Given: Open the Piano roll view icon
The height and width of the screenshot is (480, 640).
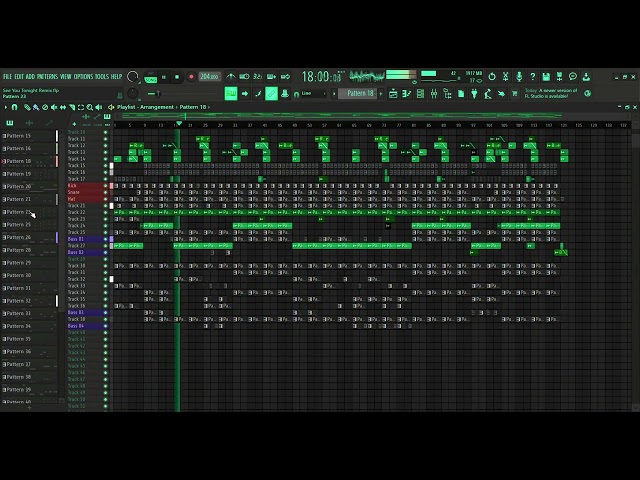Looking at the screenshot, I should click(407, 94).
